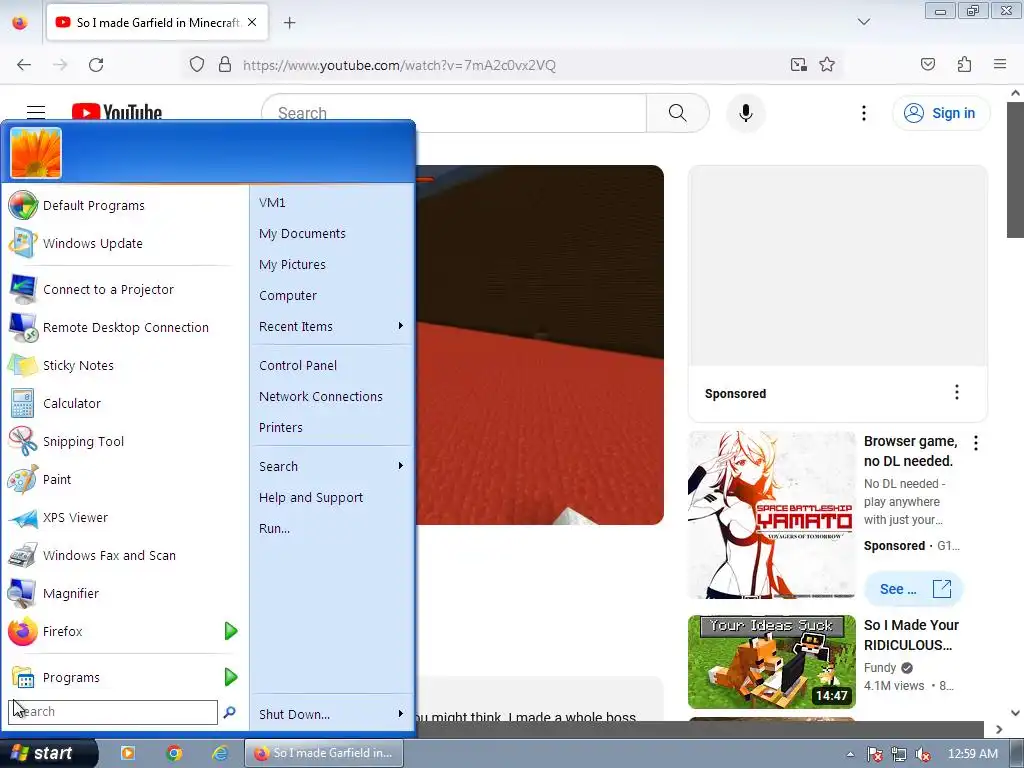Save to Pocket icon in toolbar
This screenshot has height=768, width=1024.
point(927,64)
